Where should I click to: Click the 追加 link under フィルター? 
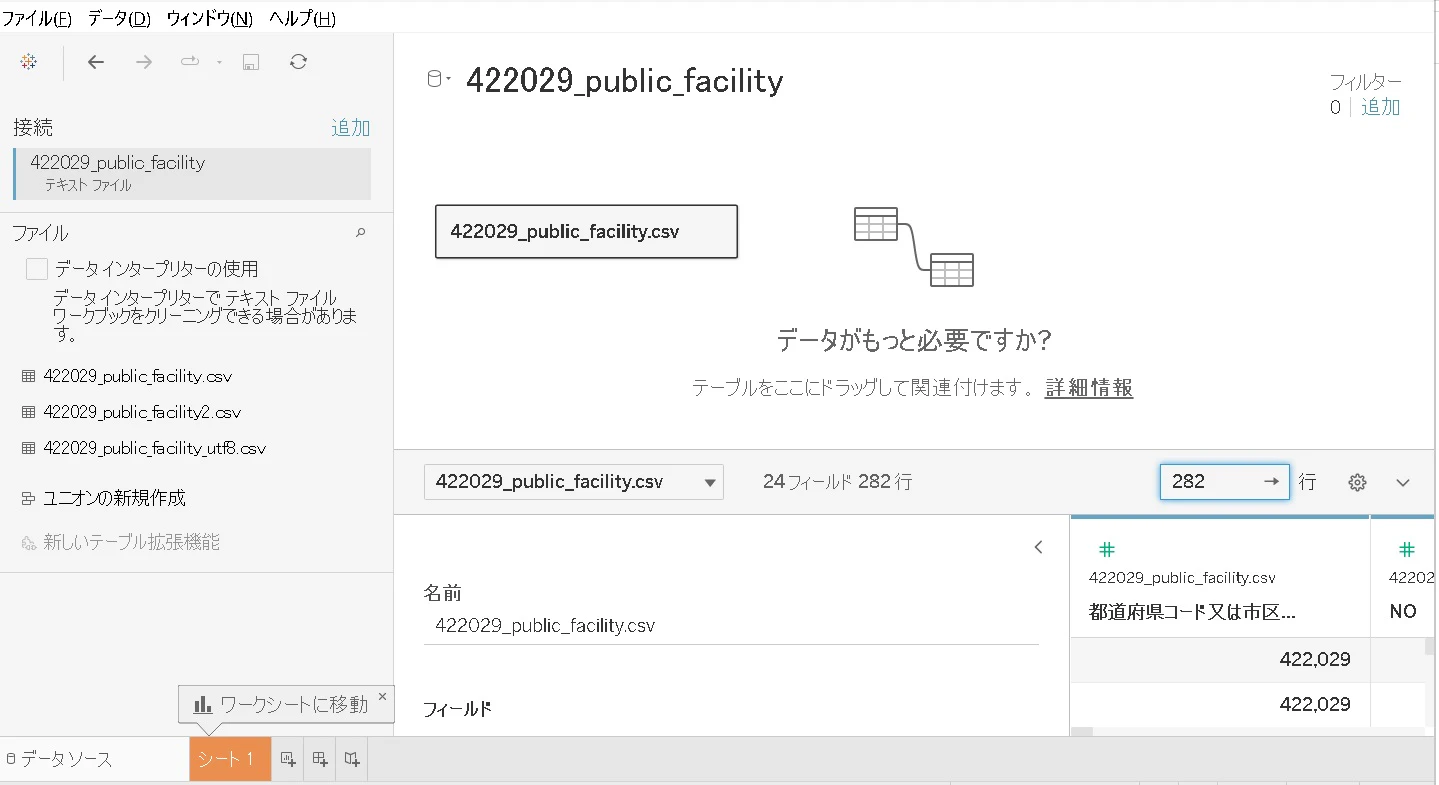[1381, 107]
